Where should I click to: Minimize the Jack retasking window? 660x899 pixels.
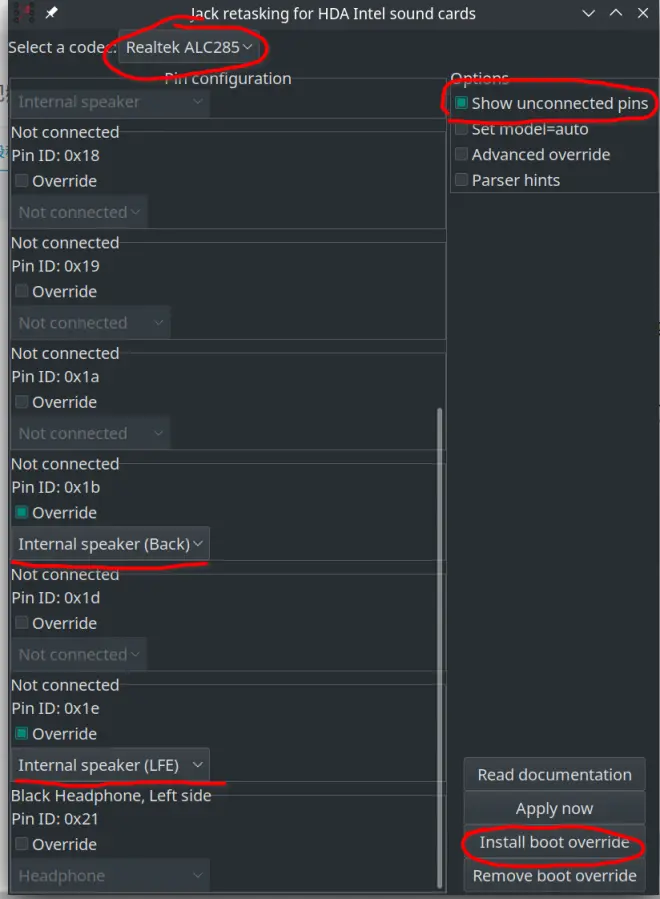pyautogui.click(x=588, y=13)
